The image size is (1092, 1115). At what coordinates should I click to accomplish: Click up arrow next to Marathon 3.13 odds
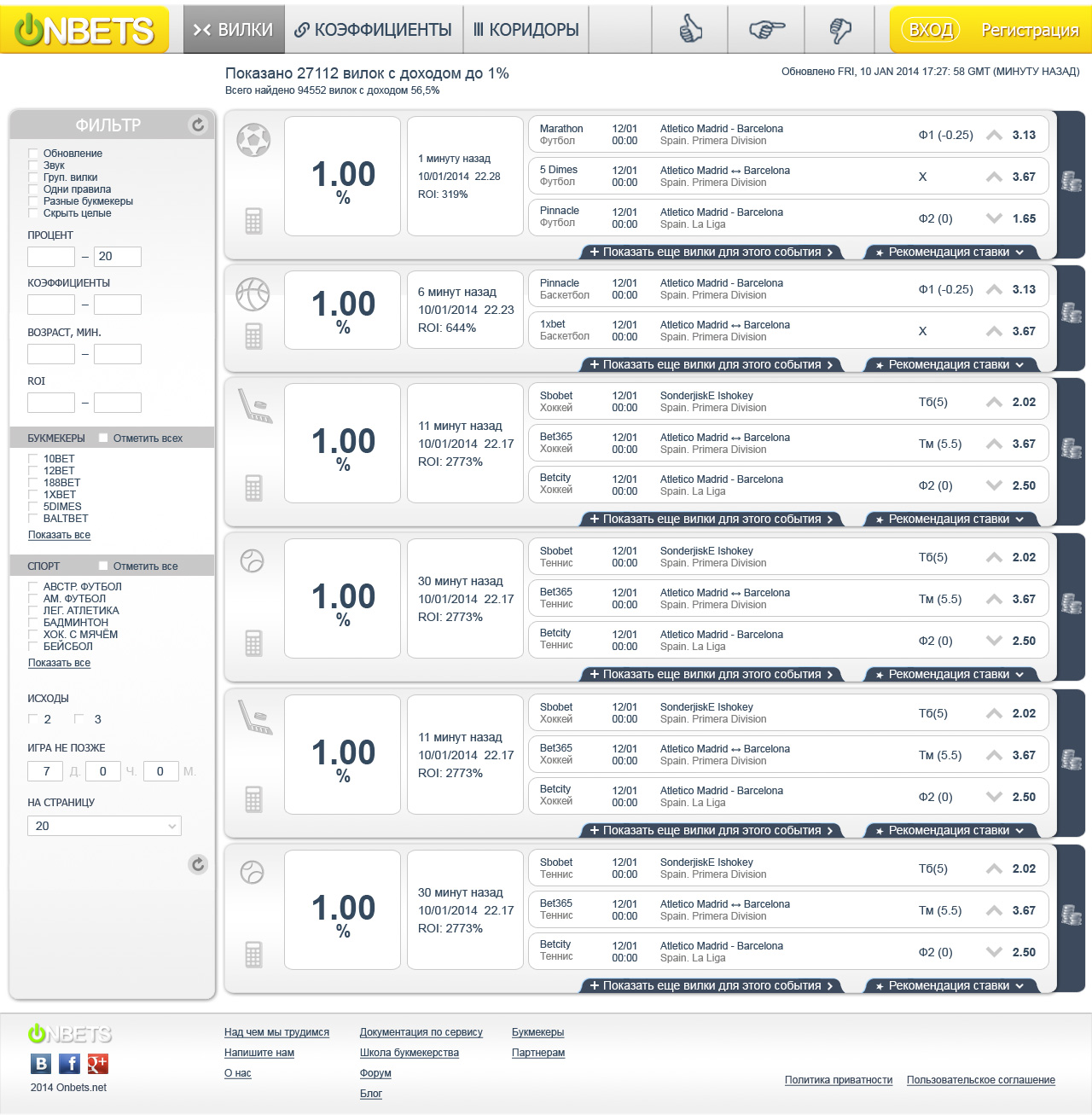(994, 135)
